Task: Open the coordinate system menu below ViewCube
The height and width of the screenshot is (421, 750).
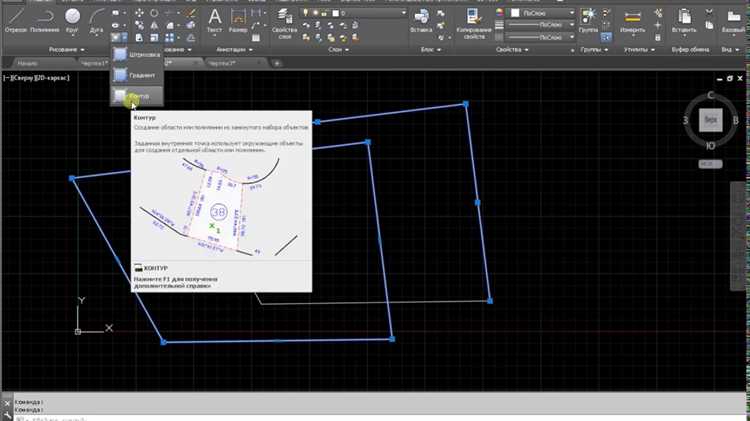Action: tap(710, 164)
